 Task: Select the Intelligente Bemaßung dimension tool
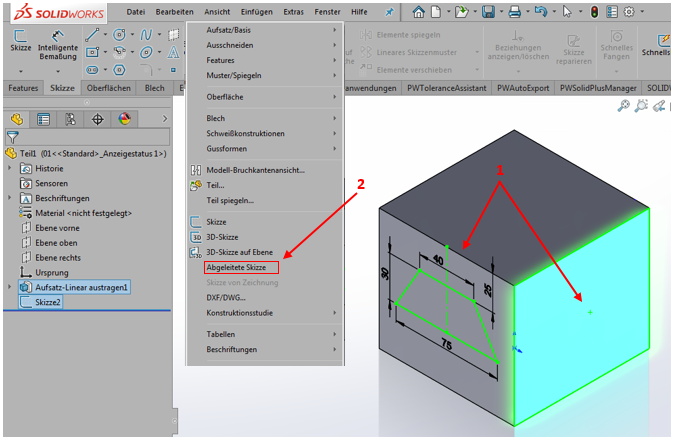coord(58,42)
